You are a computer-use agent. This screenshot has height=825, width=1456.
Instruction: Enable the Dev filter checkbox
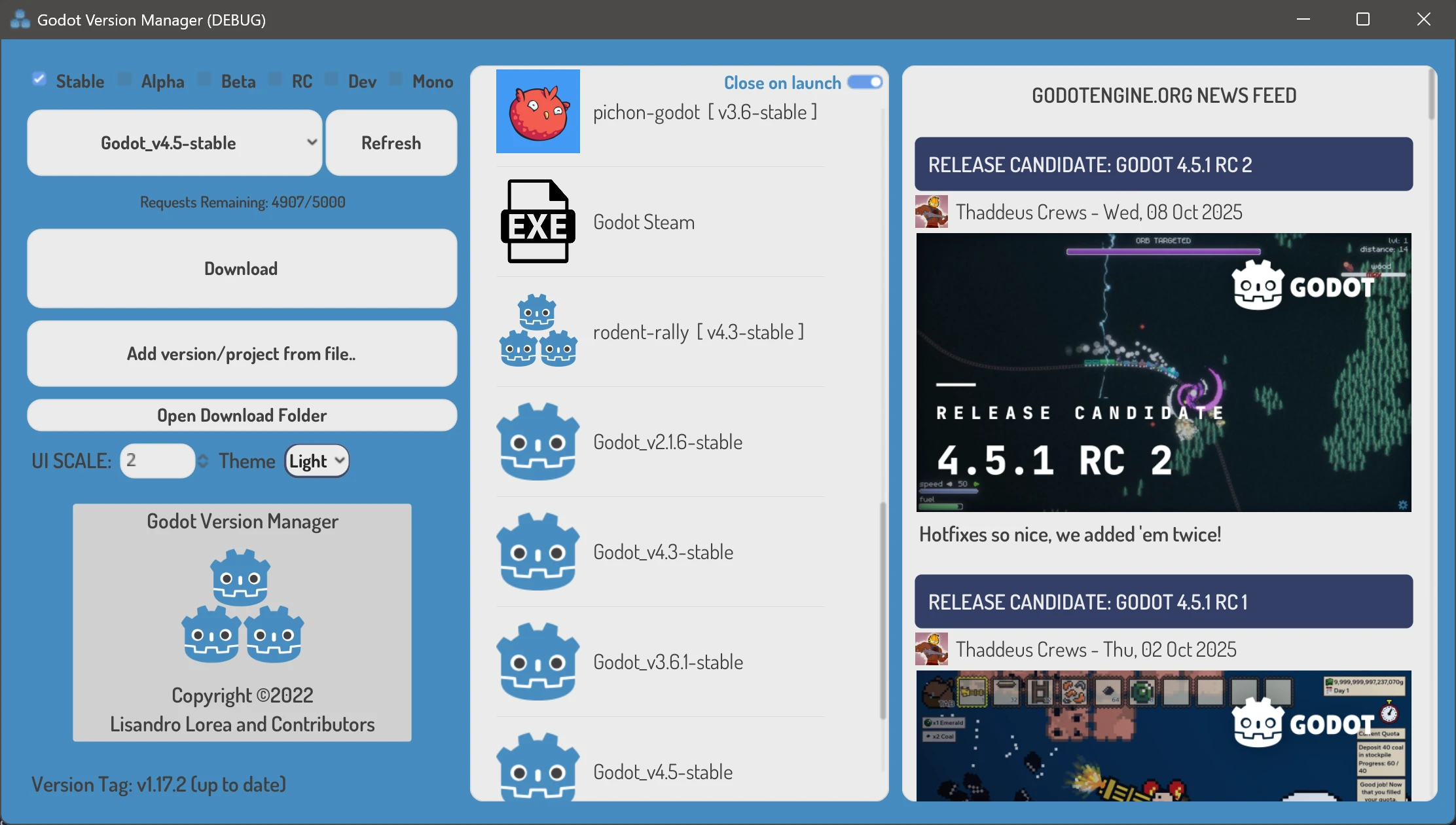[x=331, y=79]
